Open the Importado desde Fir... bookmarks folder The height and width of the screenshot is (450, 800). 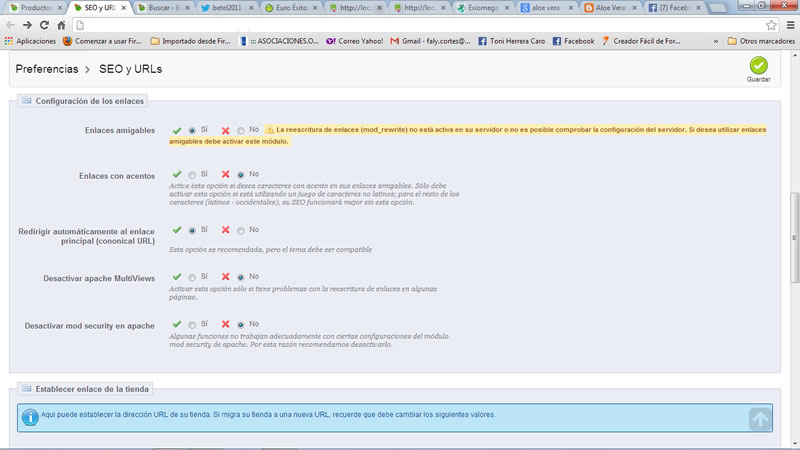[x=190, y=41]
